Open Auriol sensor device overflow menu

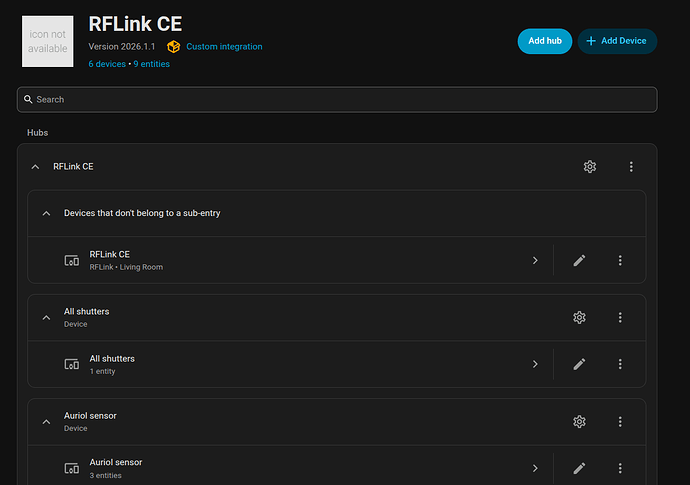pyautogui.click(x=620, y=468)
